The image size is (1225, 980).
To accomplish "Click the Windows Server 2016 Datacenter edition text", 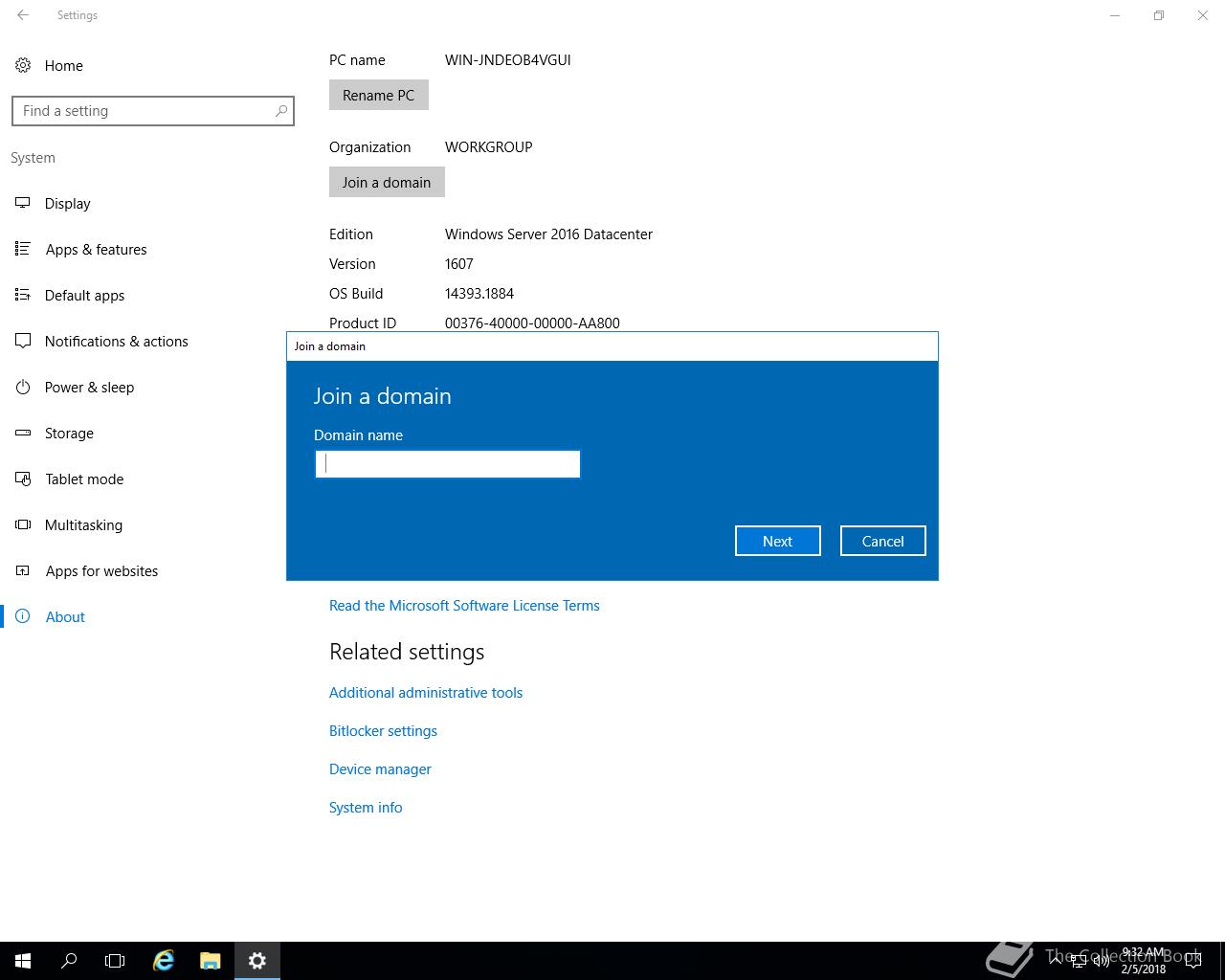I will 548,234.
